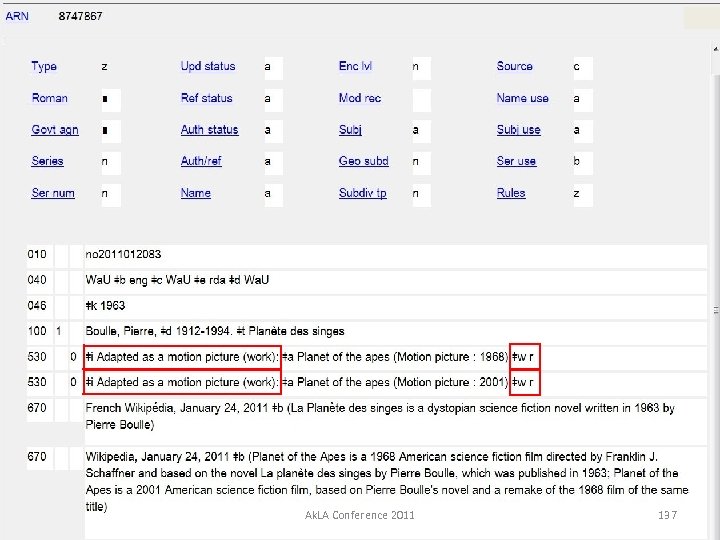Select the Geo subd link
This screenshot has height=540, width=720.
363,161
